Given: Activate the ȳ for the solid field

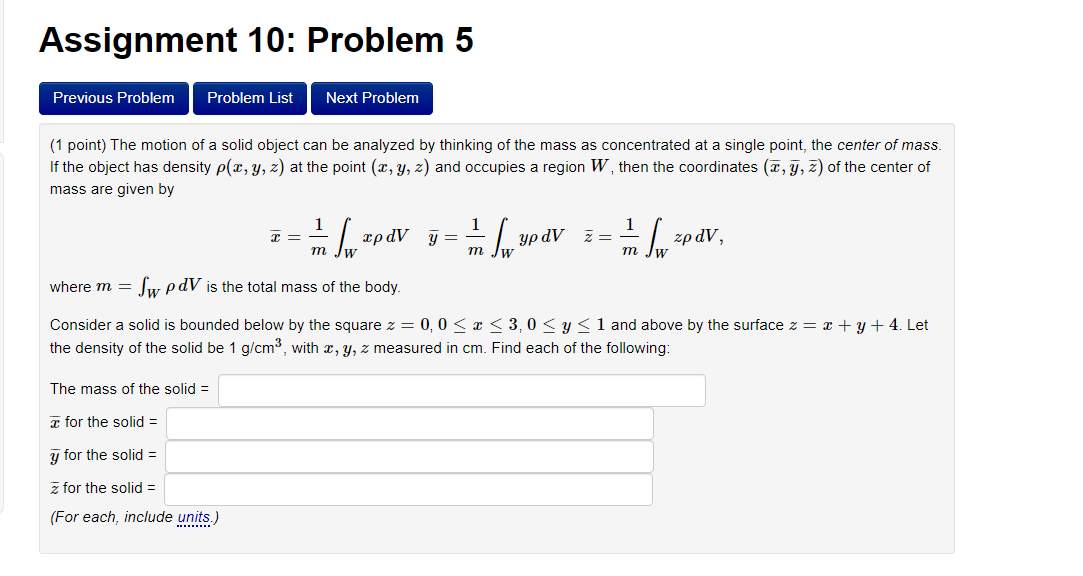Looking at the screenshot, I should 410,456.
